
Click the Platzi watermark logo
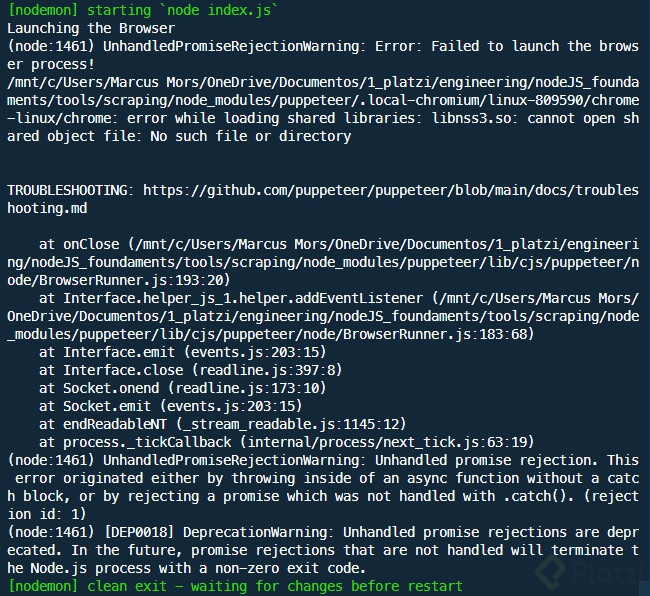click(551, 572)
